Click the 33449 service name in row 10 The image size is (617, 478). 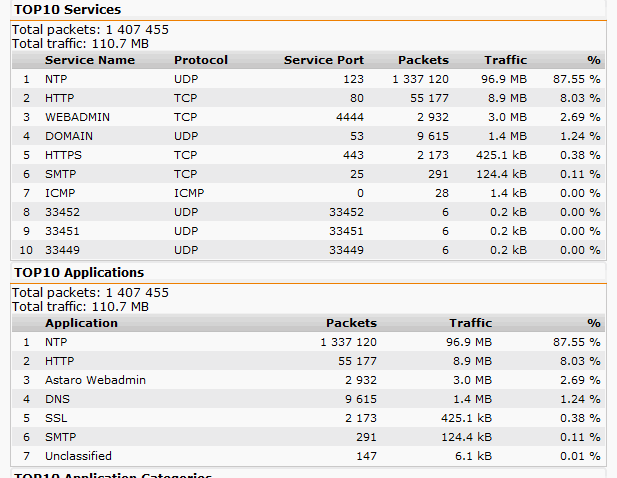(x=62, y=250)
